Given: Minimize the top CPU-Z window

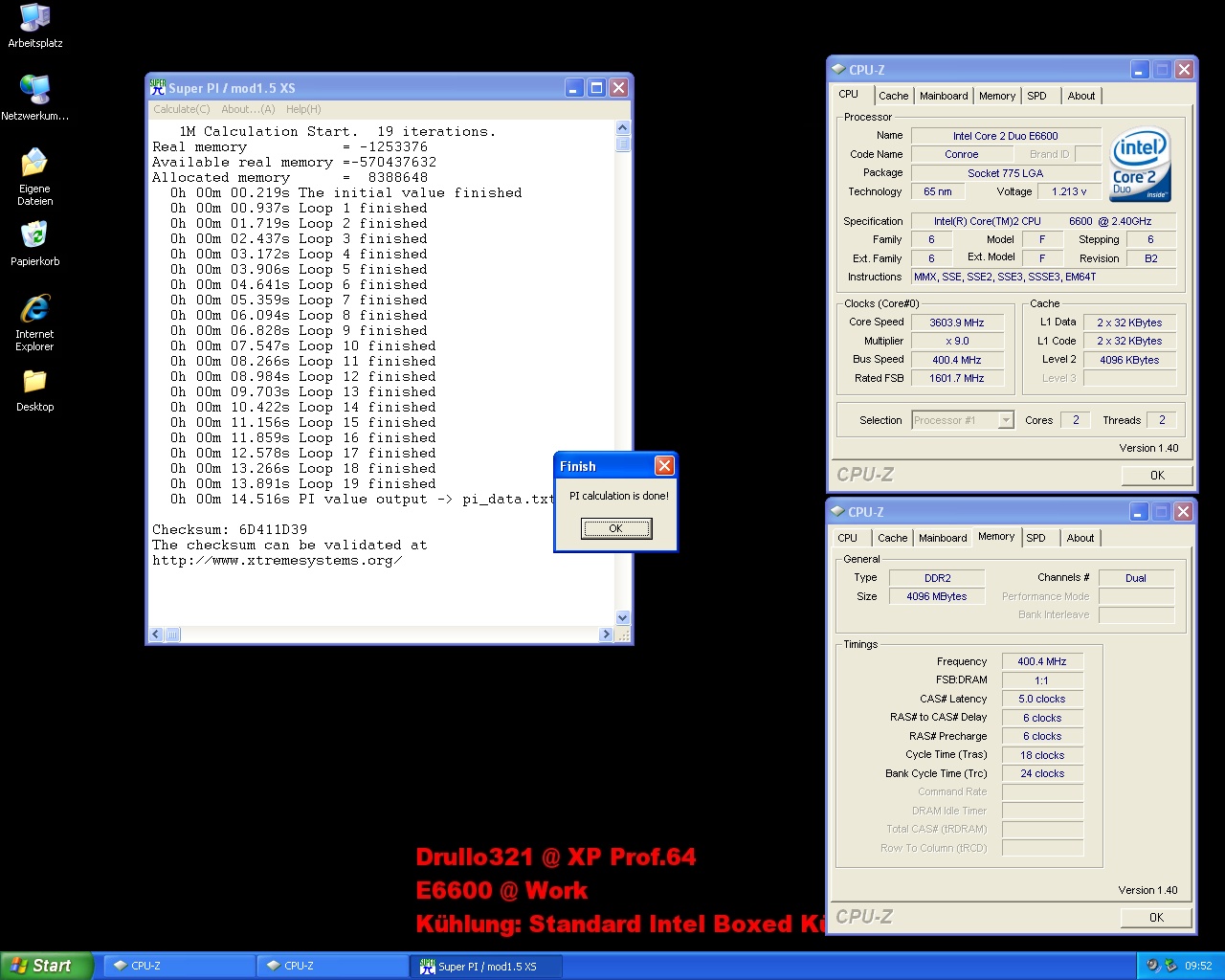Looking at the screenshot, I should (1140, 70).
